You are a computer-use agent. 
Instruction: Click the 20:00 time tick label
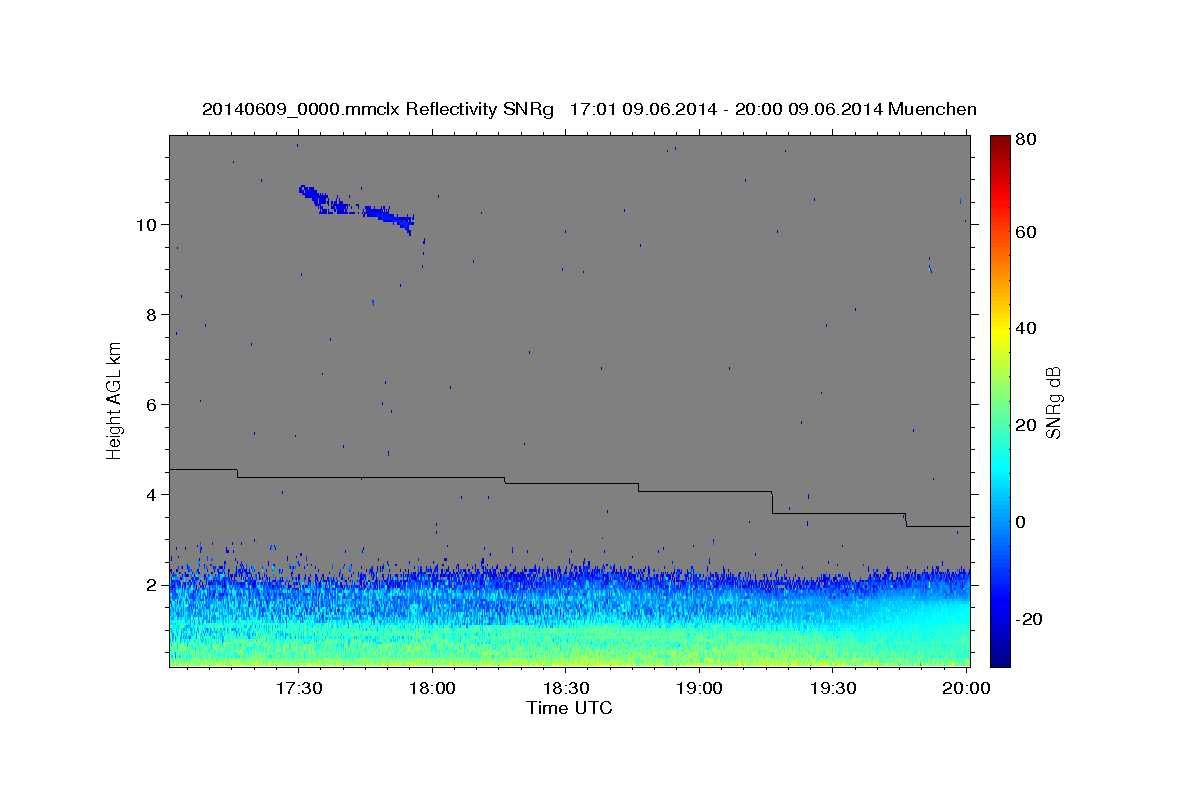tap(966, 689)
